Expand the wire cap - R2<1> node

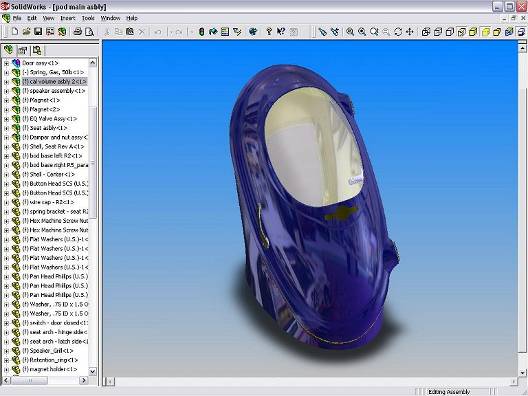[x=6, y=202]
